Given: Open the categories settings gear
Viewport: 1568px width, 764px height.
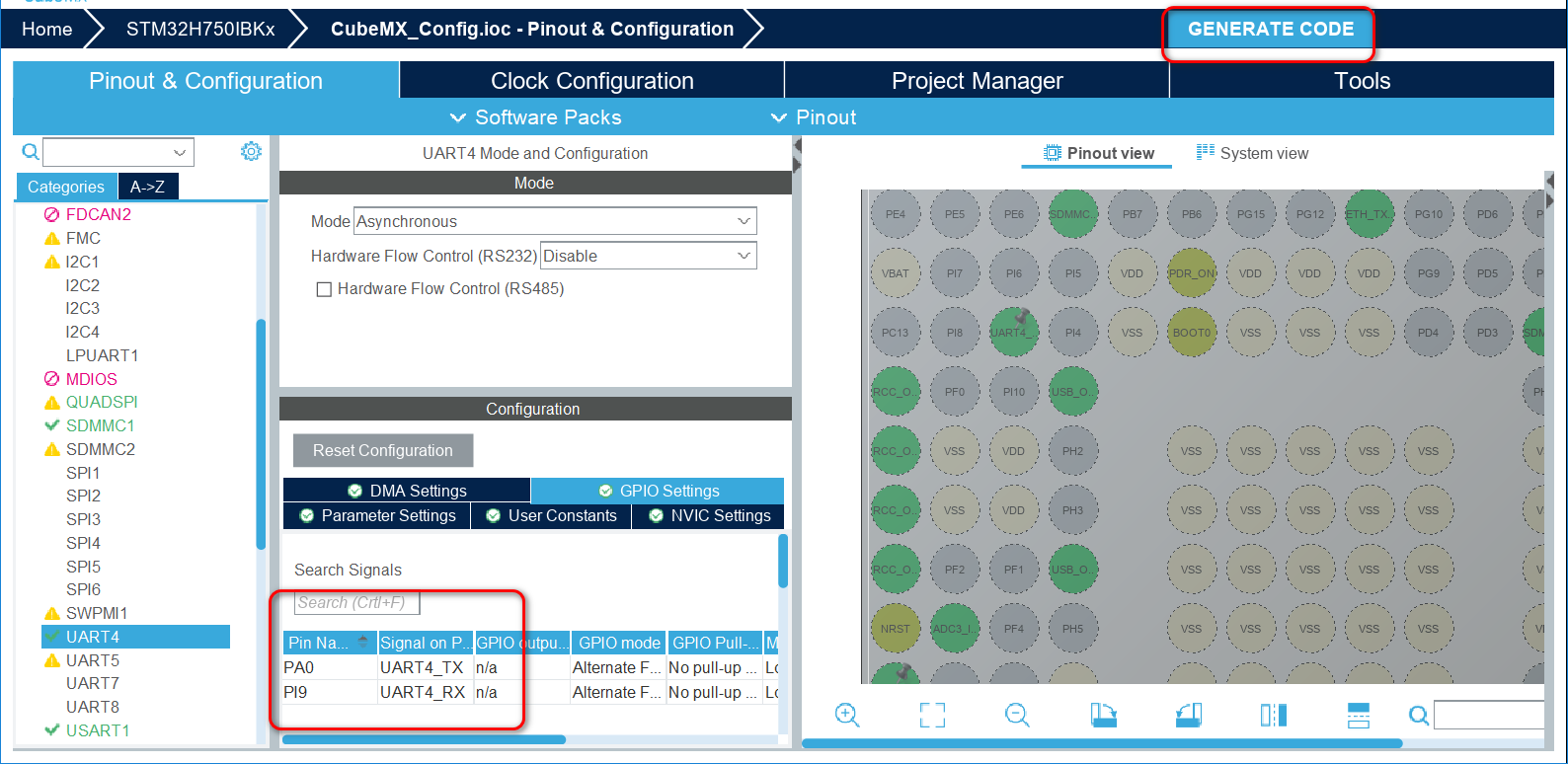Looking at the screenshot, I should pos(251,151).
